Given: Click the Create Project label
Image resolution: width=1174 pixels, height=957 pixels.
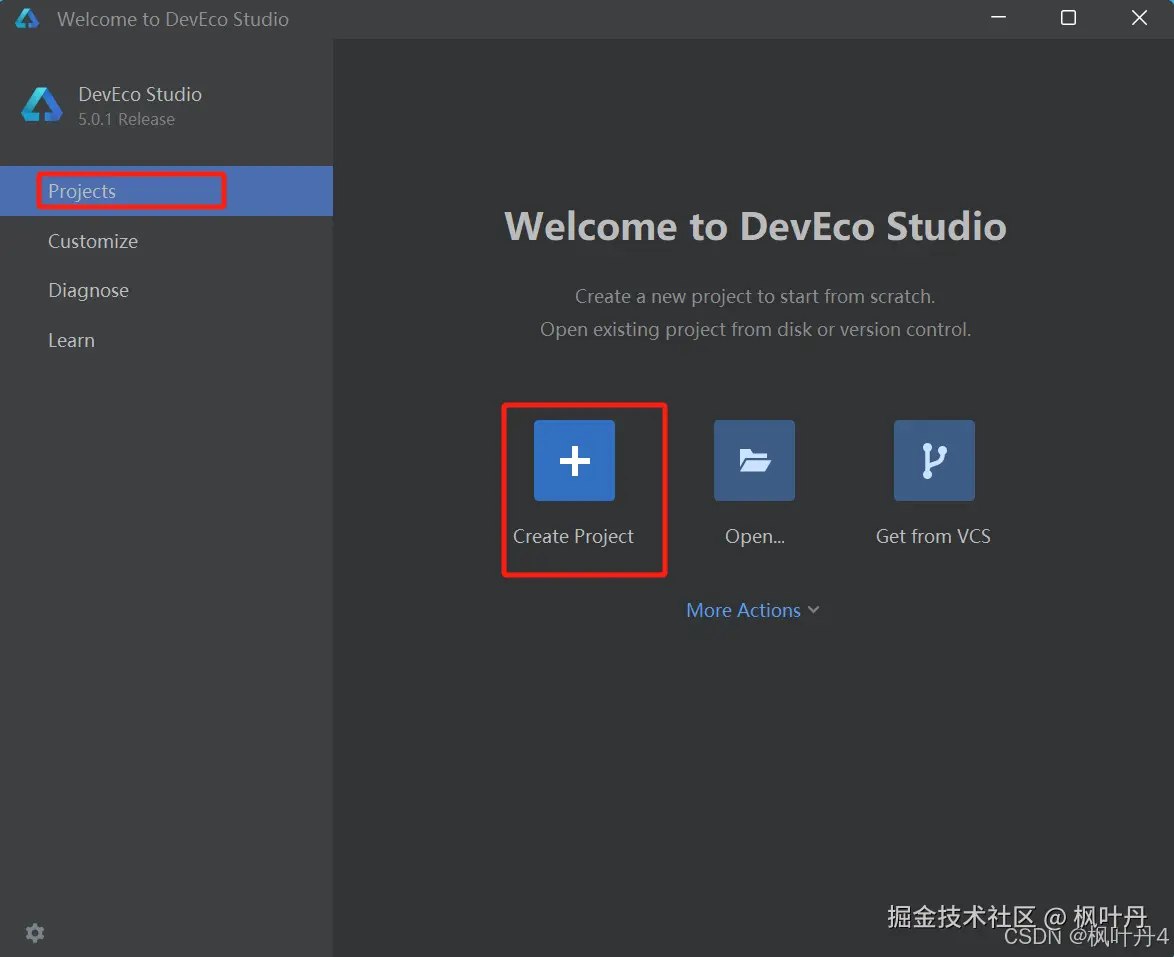Looking at the screenshot, I should pyautogui.click(x=574, y=536).
